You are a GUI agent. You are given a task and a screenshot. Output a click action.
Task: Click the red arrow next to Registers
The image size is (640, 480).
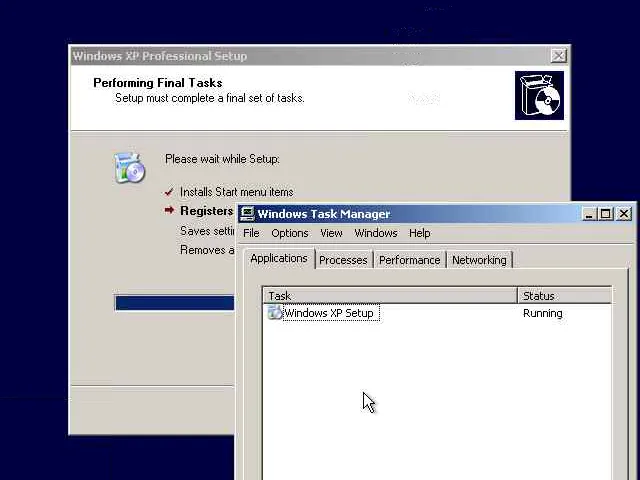pos(169,210)
